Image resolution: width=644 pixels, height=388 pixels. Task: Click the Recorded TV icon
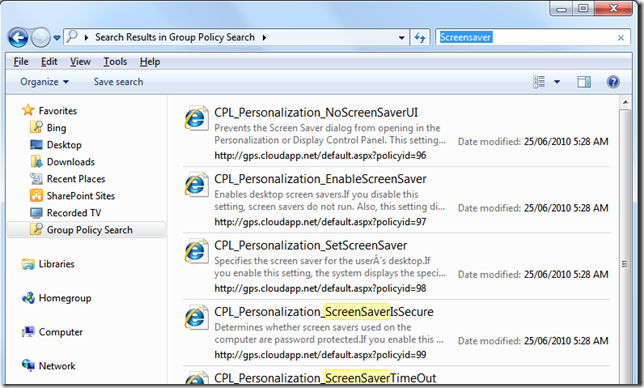(x=36, y=213)
